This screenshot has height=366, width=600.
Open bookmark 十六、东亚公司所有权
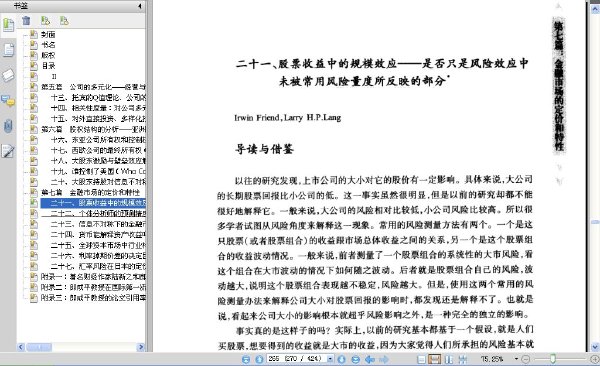tap(98, 140)
